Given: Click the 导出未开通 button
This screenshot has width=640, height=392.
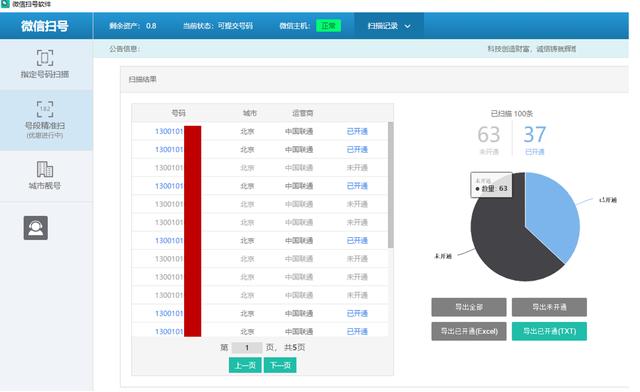Looking at the screenshot, I should pyautogui.click(x=549, y=307).
